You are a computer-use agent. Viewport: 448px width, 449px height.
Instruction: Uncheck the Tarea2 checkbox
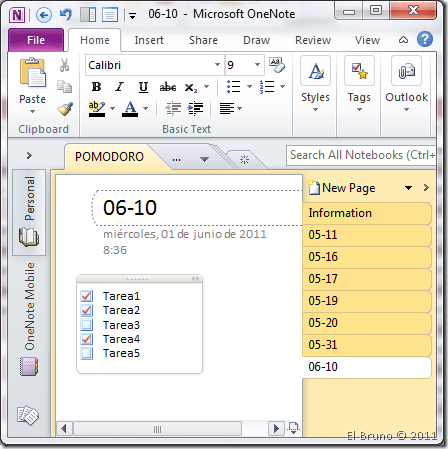87,310
